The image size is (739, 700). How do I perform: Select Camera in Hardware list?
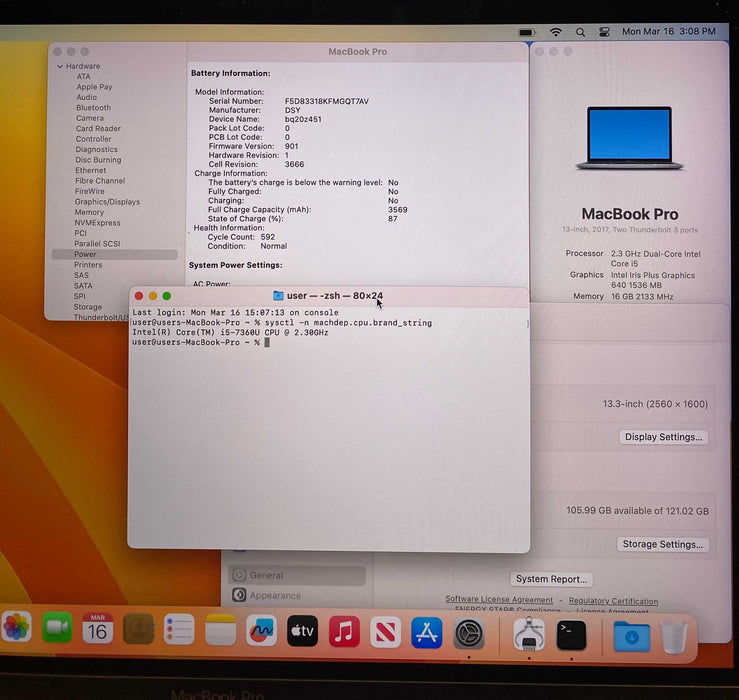[90, 118]
